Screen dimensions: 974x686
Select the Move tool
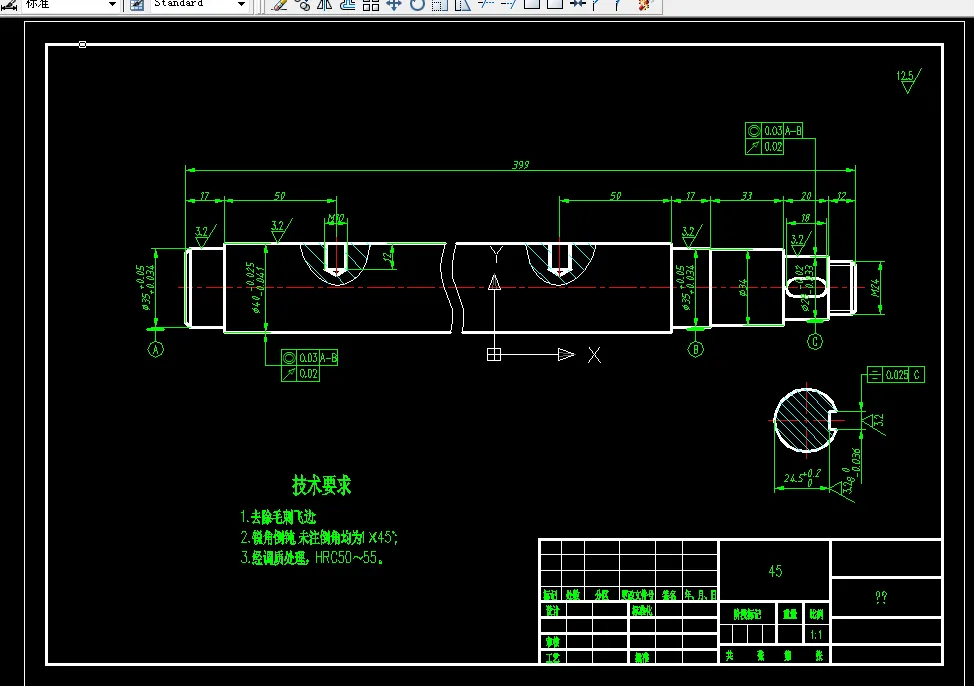(394, 5)
